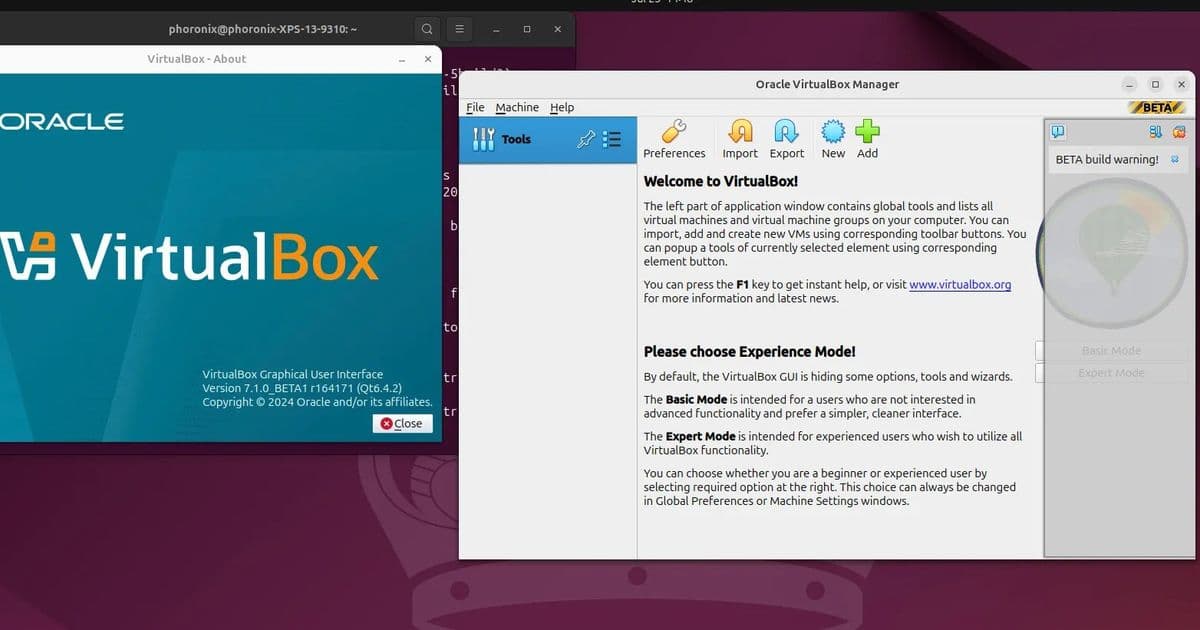
Task: Export an appliance
Action: click(787, 138)
